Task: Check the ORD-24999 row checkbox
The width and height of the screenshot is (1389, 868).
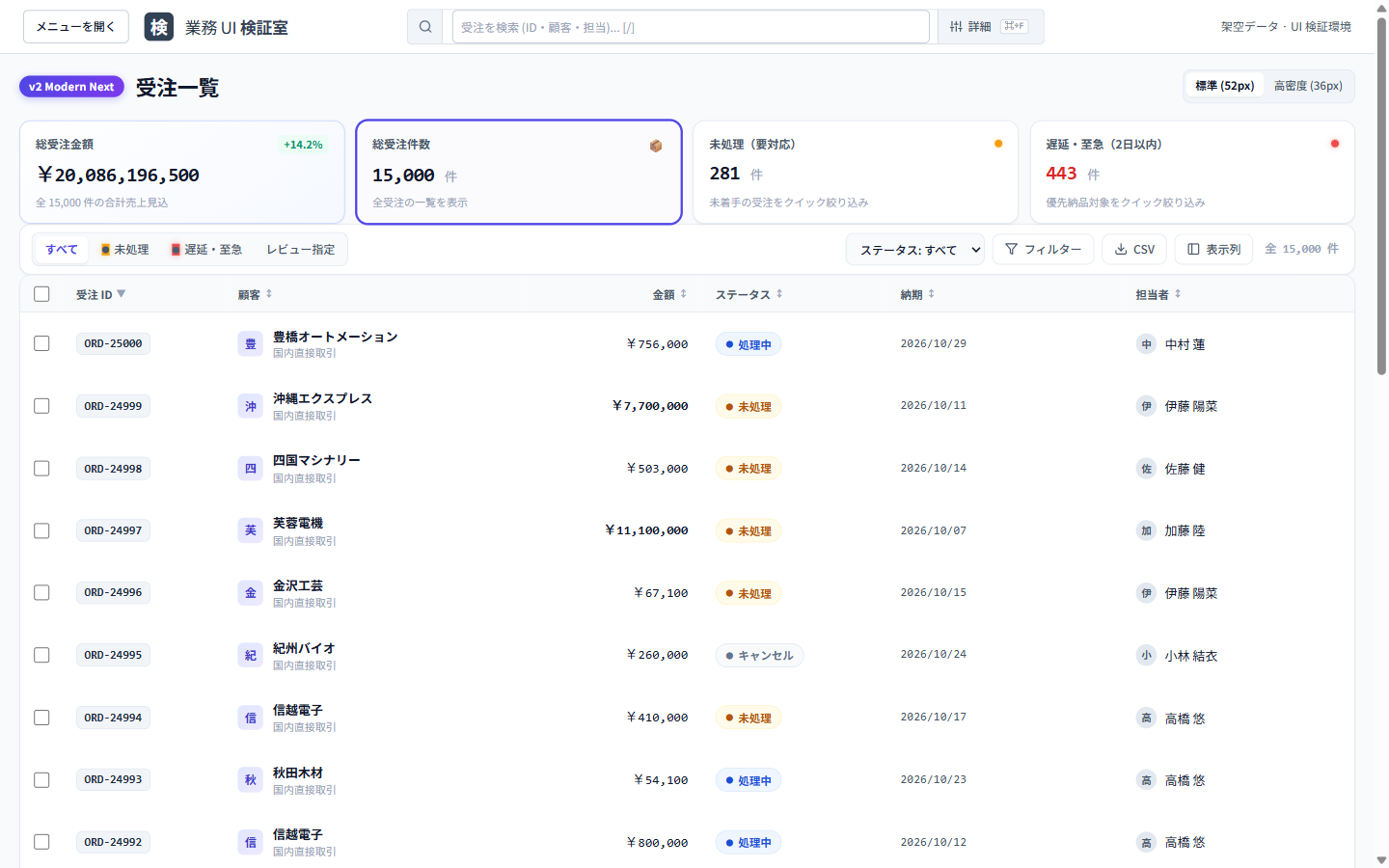Action: point(41,406)
